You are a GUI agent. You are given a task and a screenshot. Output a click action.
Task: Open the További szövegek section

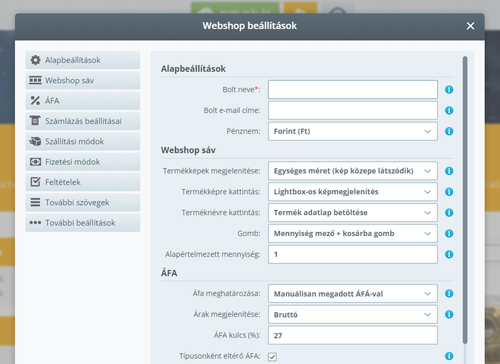(83, 202)
